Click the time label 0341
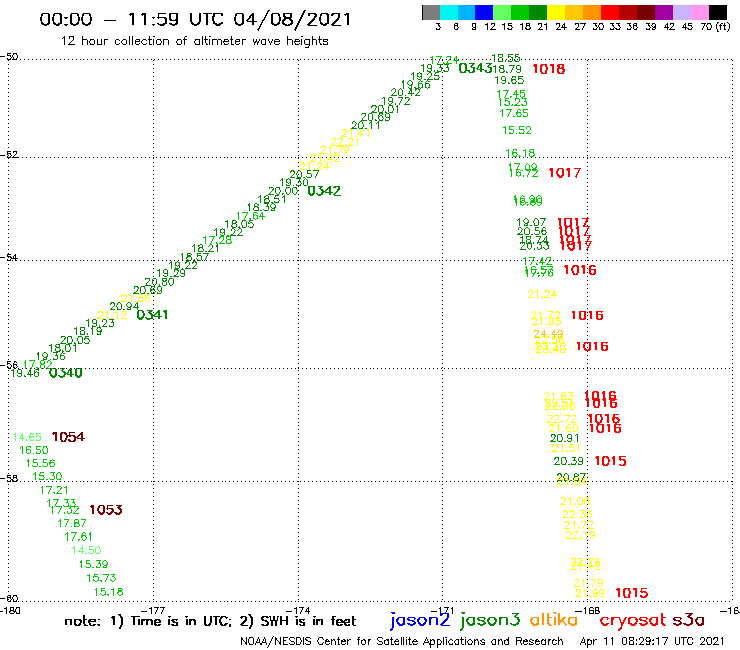The image size is (740, 650). pyautogui.click(x=152, y=314)
